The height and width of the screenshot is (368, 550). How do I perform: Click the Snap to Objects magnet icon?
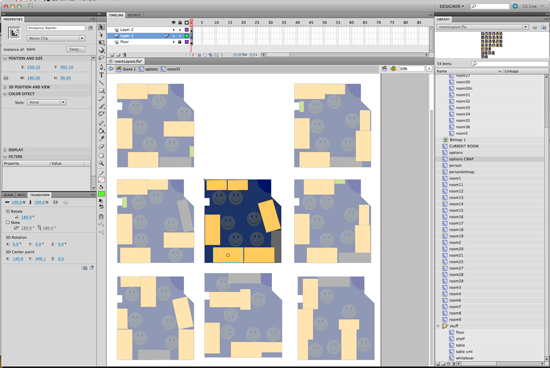tap(101, 216)
